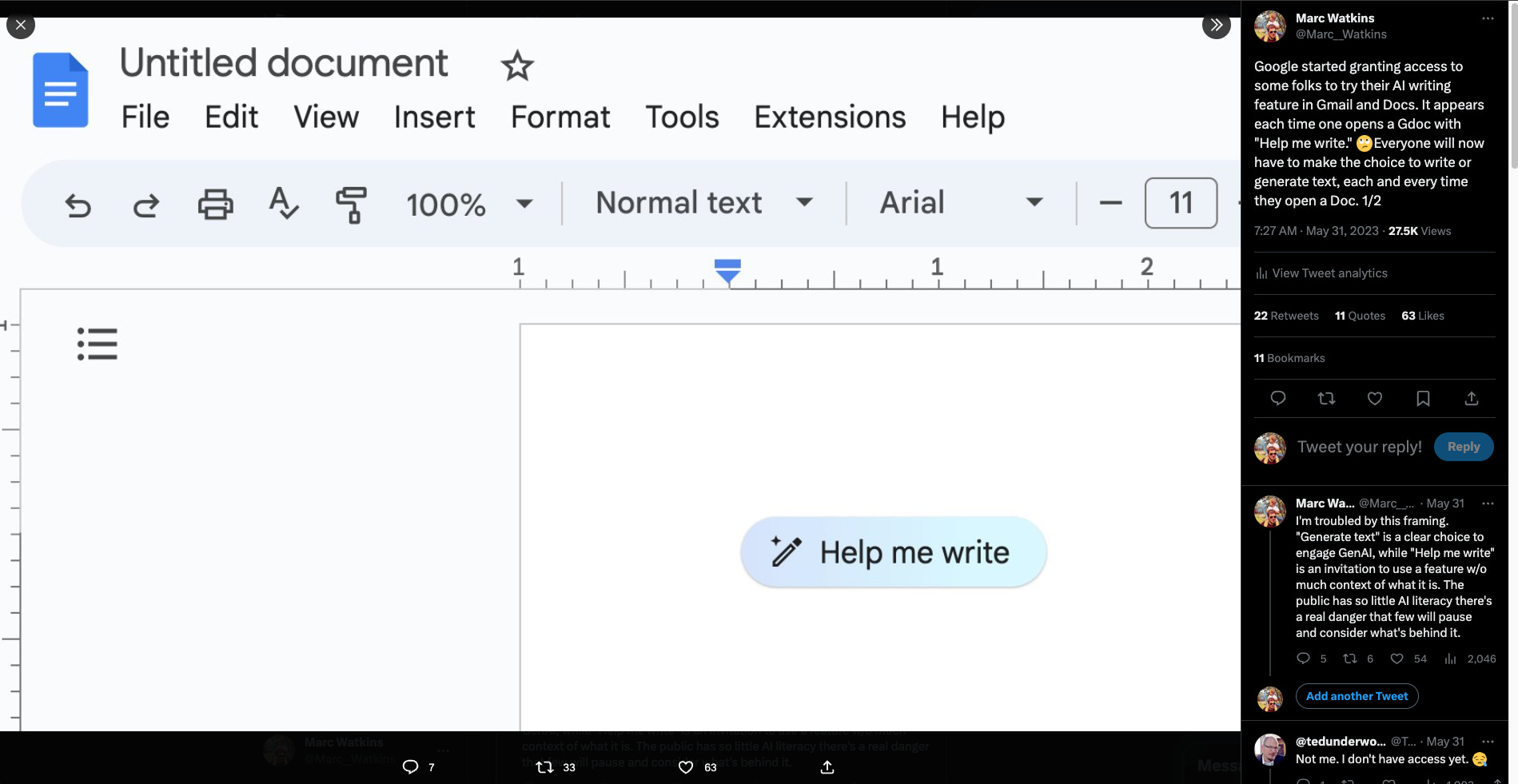Click the 27.5K Views count
Screen dimensions: 1518x784
pos(1420,231)
